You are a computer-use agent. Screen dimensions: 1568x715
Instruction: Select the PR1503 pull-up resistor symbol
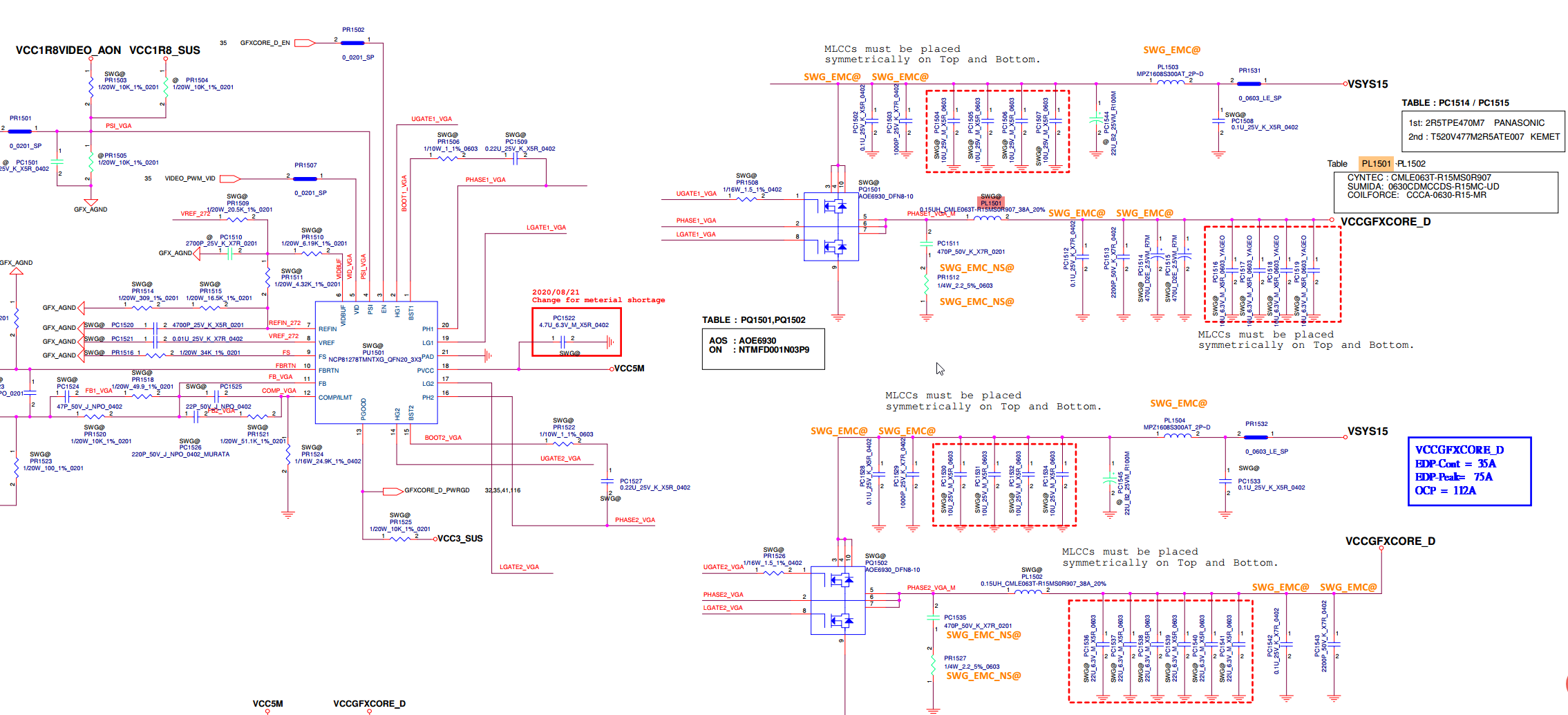tap(91, 87)
